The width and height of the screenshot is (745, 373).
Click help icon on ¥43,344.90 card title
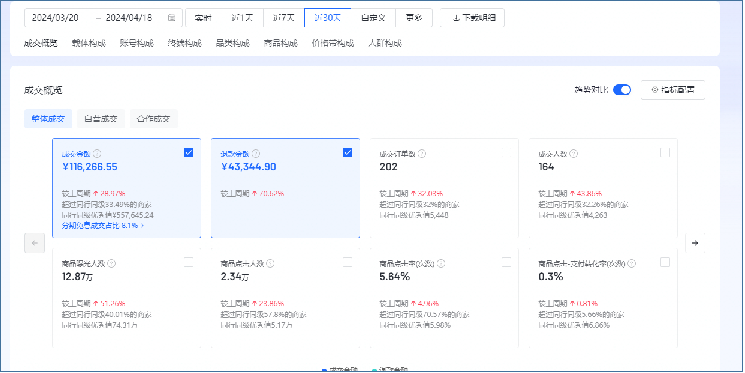(256, 153)
